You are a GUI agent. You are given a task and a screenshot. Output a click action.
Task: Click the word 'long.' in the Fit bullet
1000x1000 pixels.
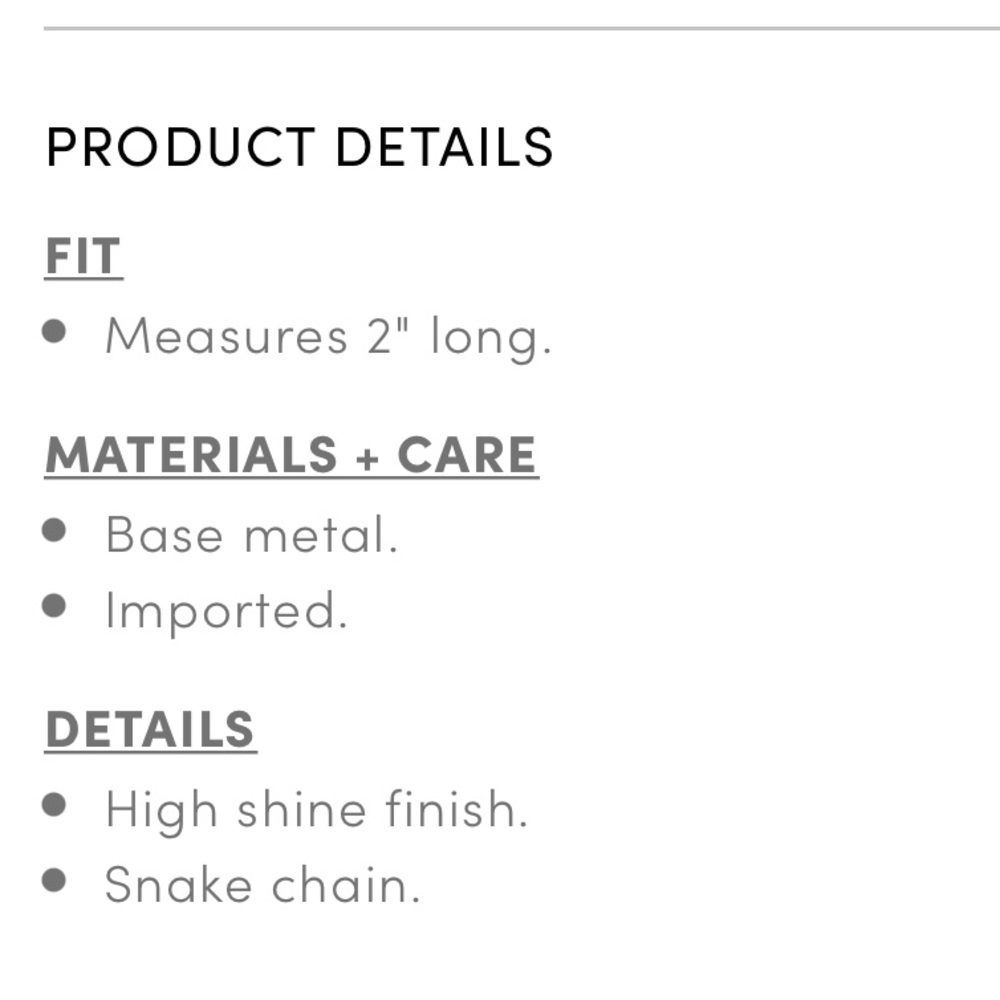[x=491, y=337]
